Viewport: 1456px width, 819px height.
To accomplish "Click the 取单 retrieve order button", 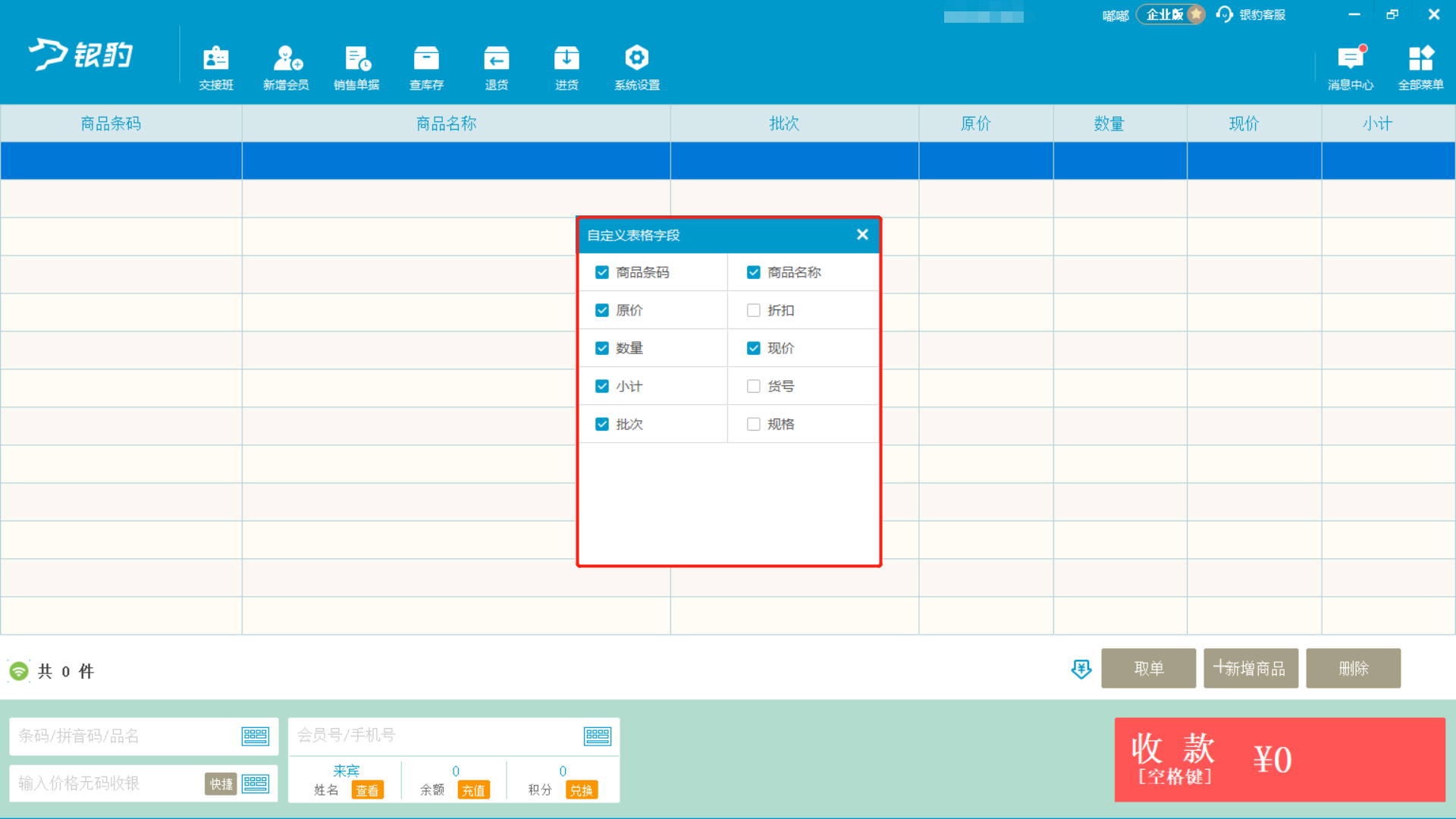I will pyautogui.click(x=1148, y=668).
